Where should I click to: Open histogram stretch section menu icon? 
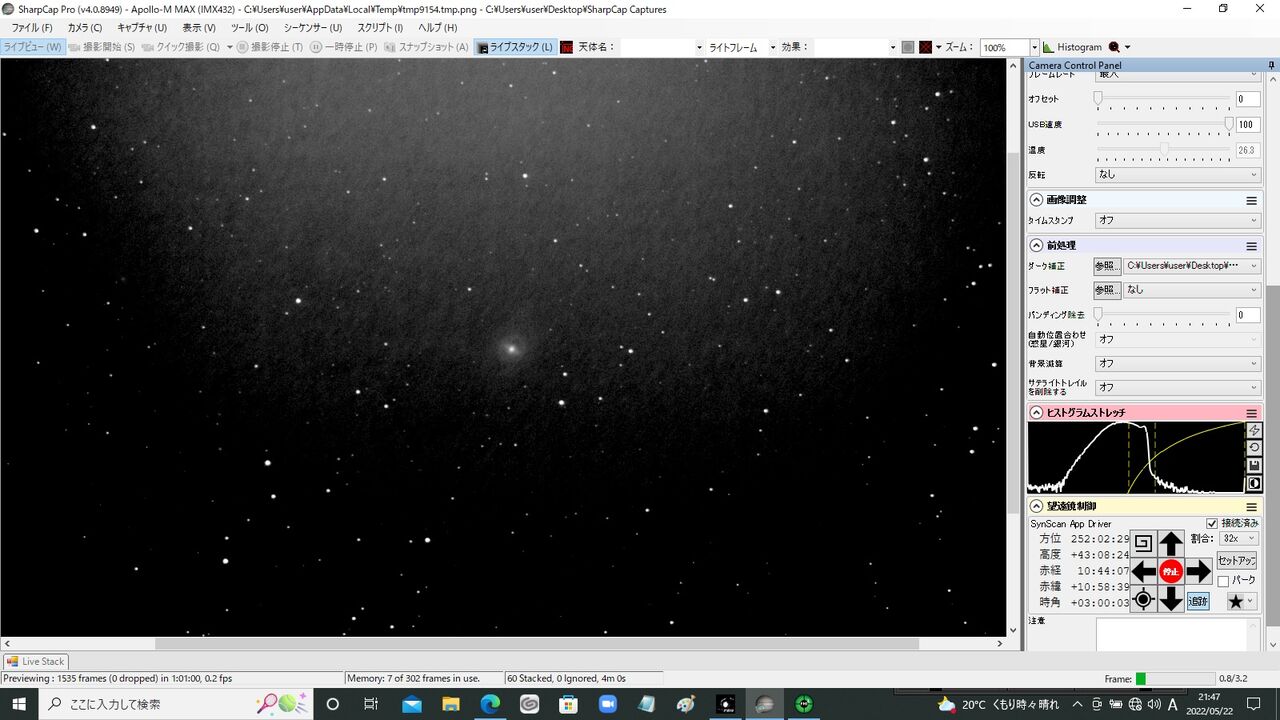(1251, 413)
